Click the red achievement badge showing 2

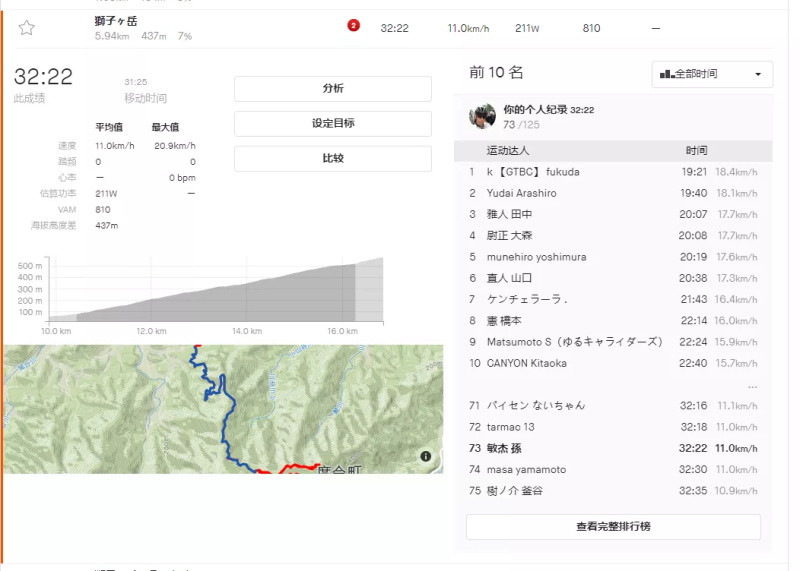(353, 26)
